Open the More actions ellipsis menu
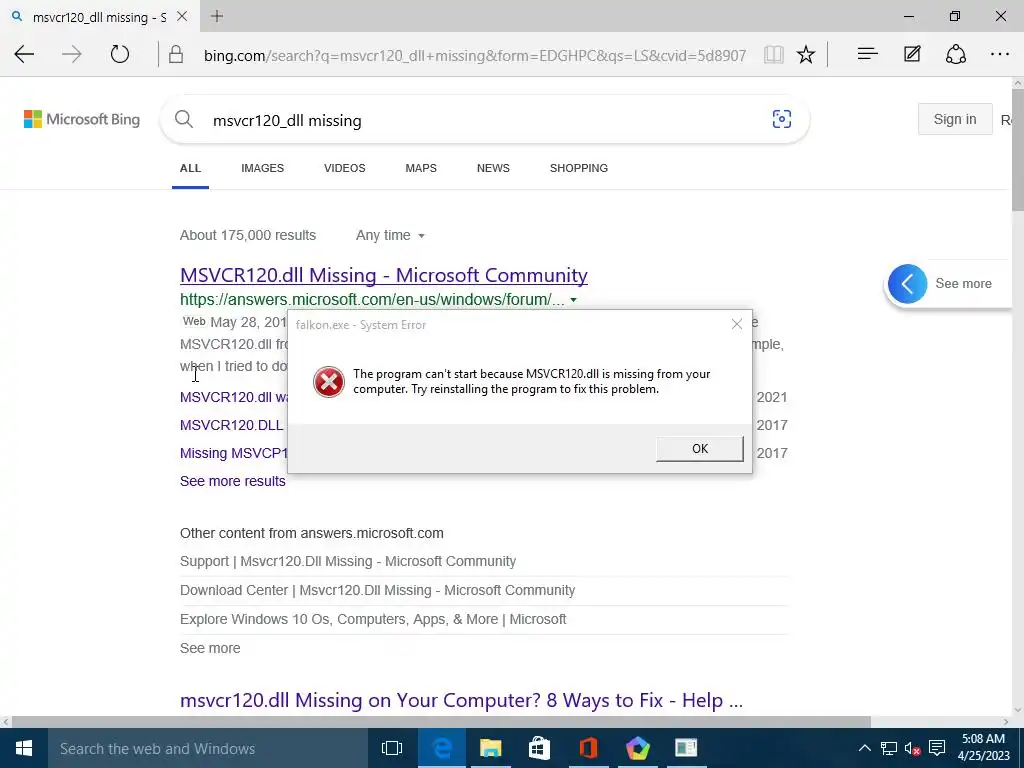 [x=1000, y=54]
